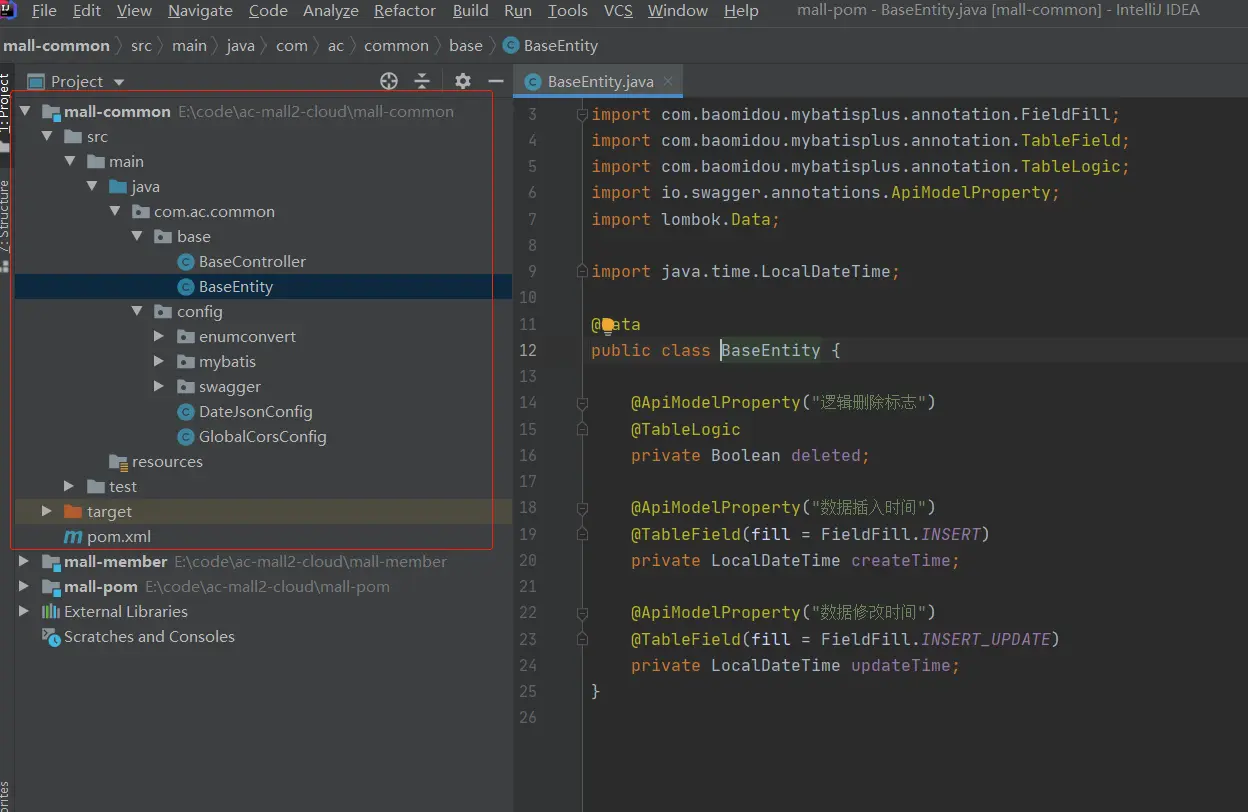Select pom.xml in project tree

click(119, 537)
